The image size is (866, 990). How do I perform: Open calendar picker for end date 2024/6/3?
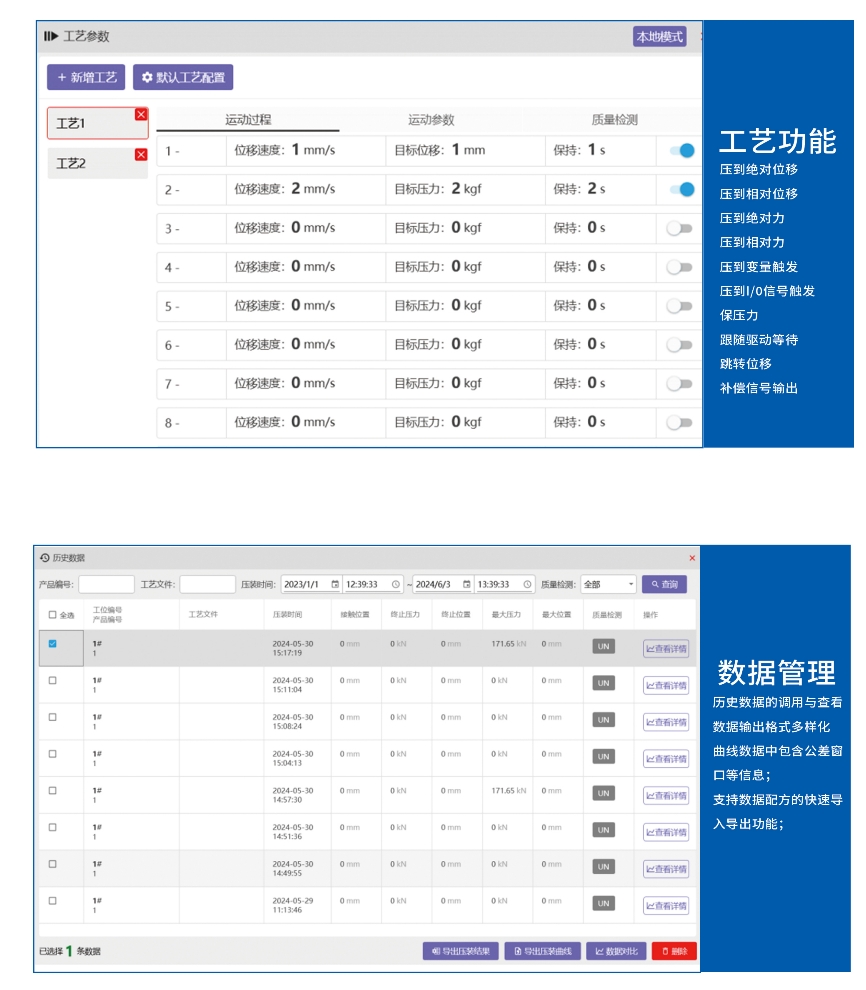pyautogui.click(x=467, y=584)
